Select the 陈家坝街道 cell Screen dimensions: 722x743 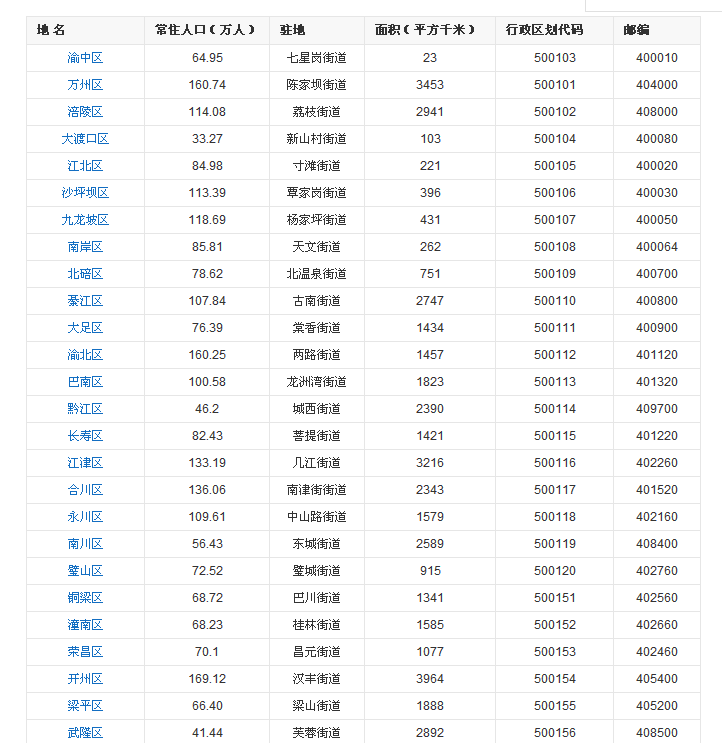click(x=316, y=85)
